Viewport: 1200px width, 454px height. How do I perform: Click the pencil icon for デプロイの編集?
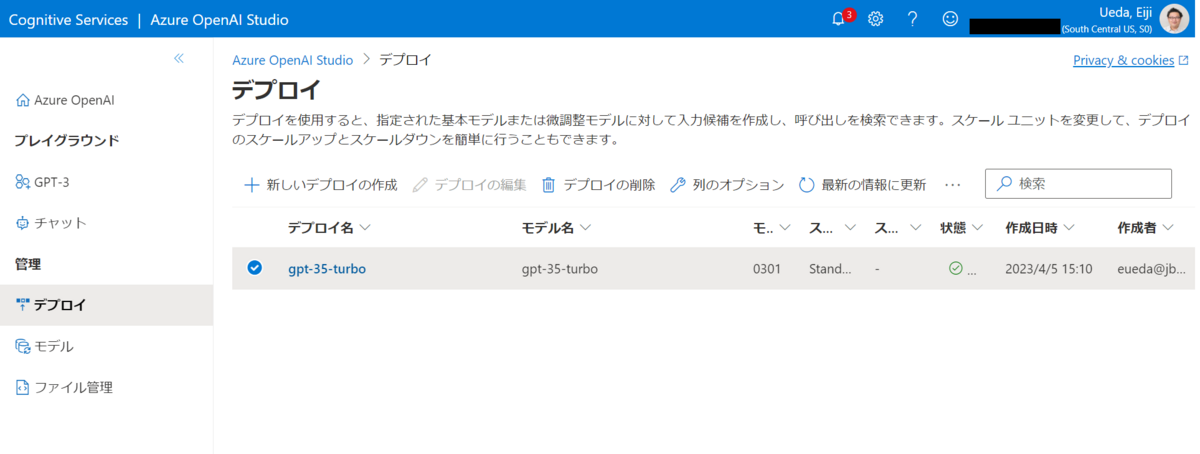pyautogui.click(x=420, y=185)
